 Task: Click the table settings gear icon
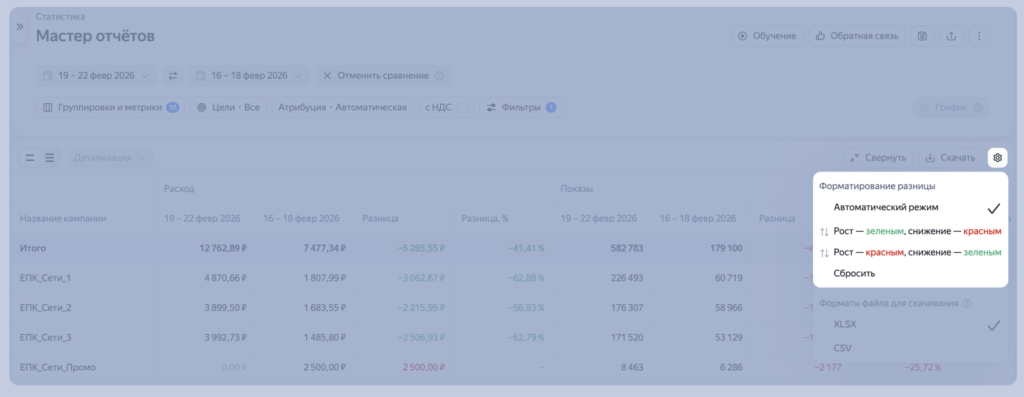click(x=997, y=158)
